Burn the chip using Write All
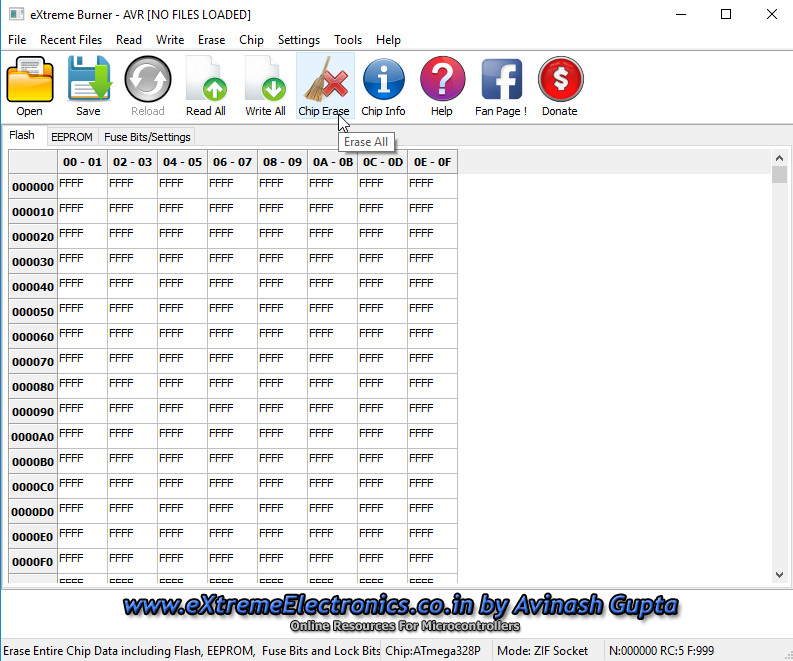 pos(266,86)
